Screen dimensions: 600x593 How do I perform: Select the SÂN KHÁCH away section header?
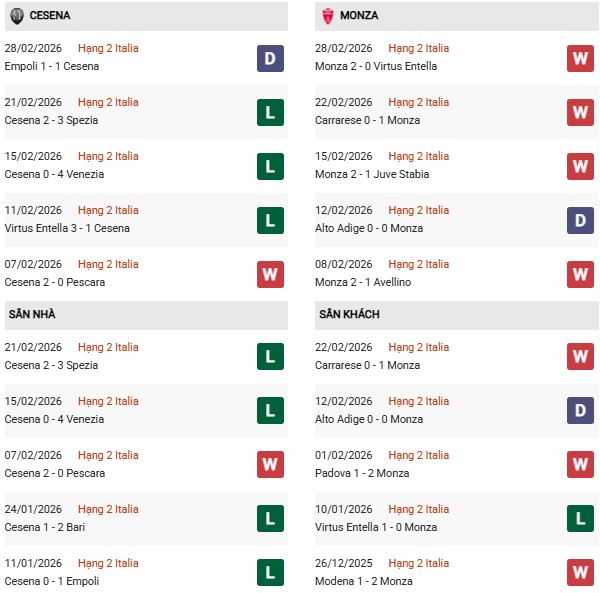pos(350,314)
